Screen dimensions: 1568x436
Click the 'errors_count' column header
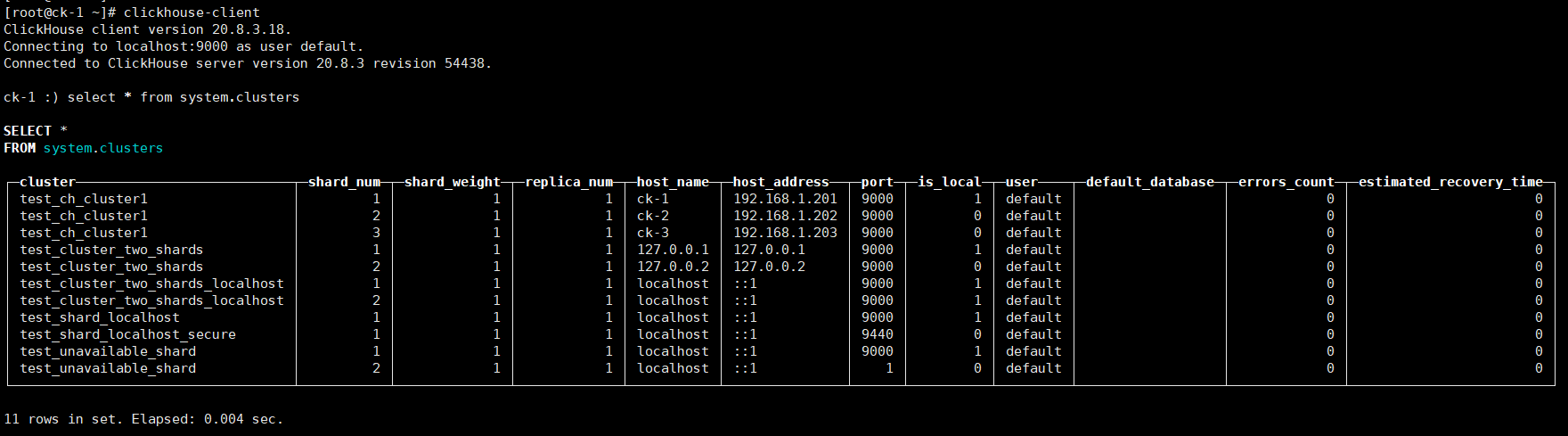point(1286,182)
